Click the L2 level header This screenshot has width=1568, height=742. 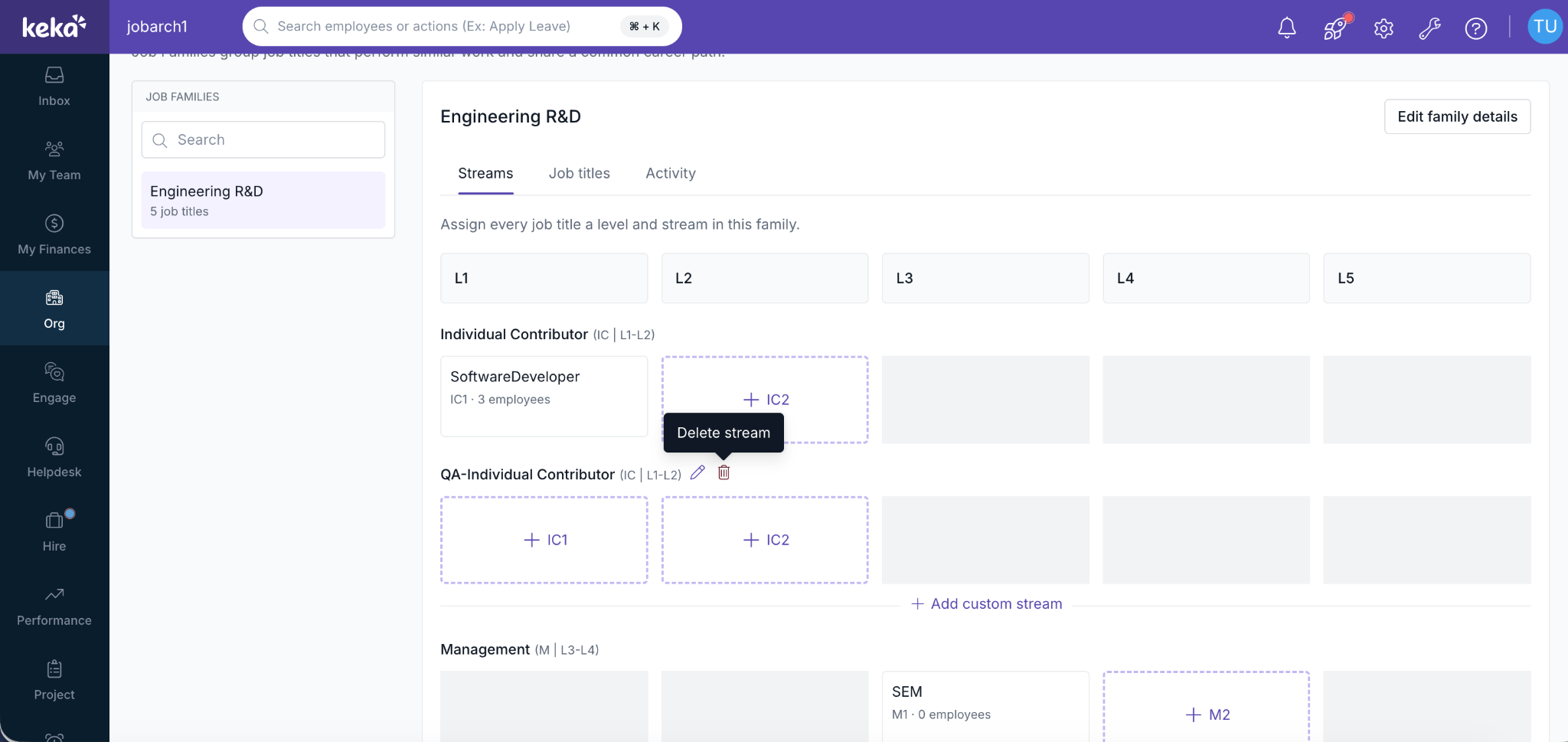tap(765, 278)
